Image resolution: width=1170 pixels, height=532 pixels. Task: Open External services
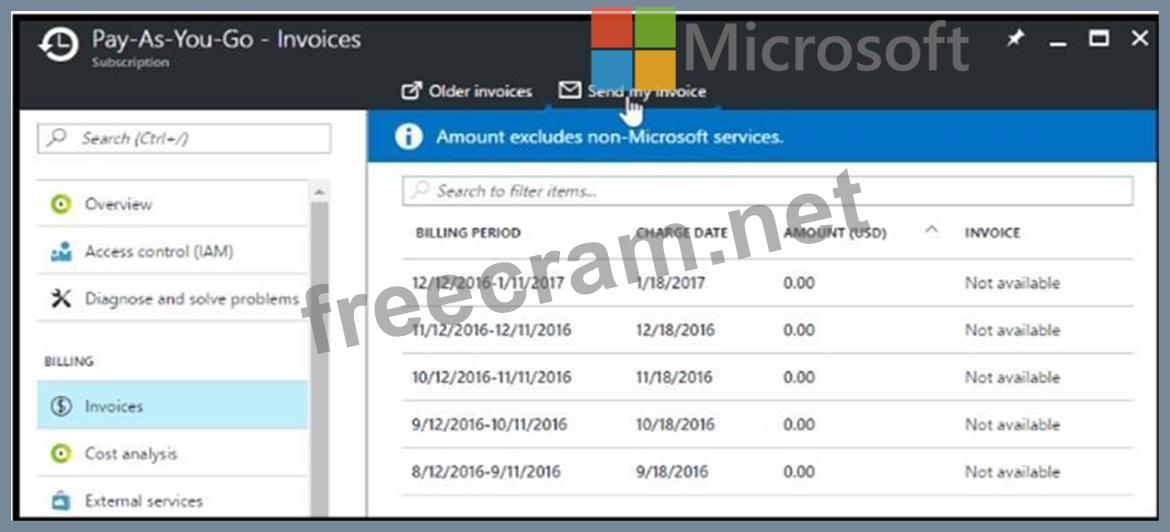coord(172,500)
